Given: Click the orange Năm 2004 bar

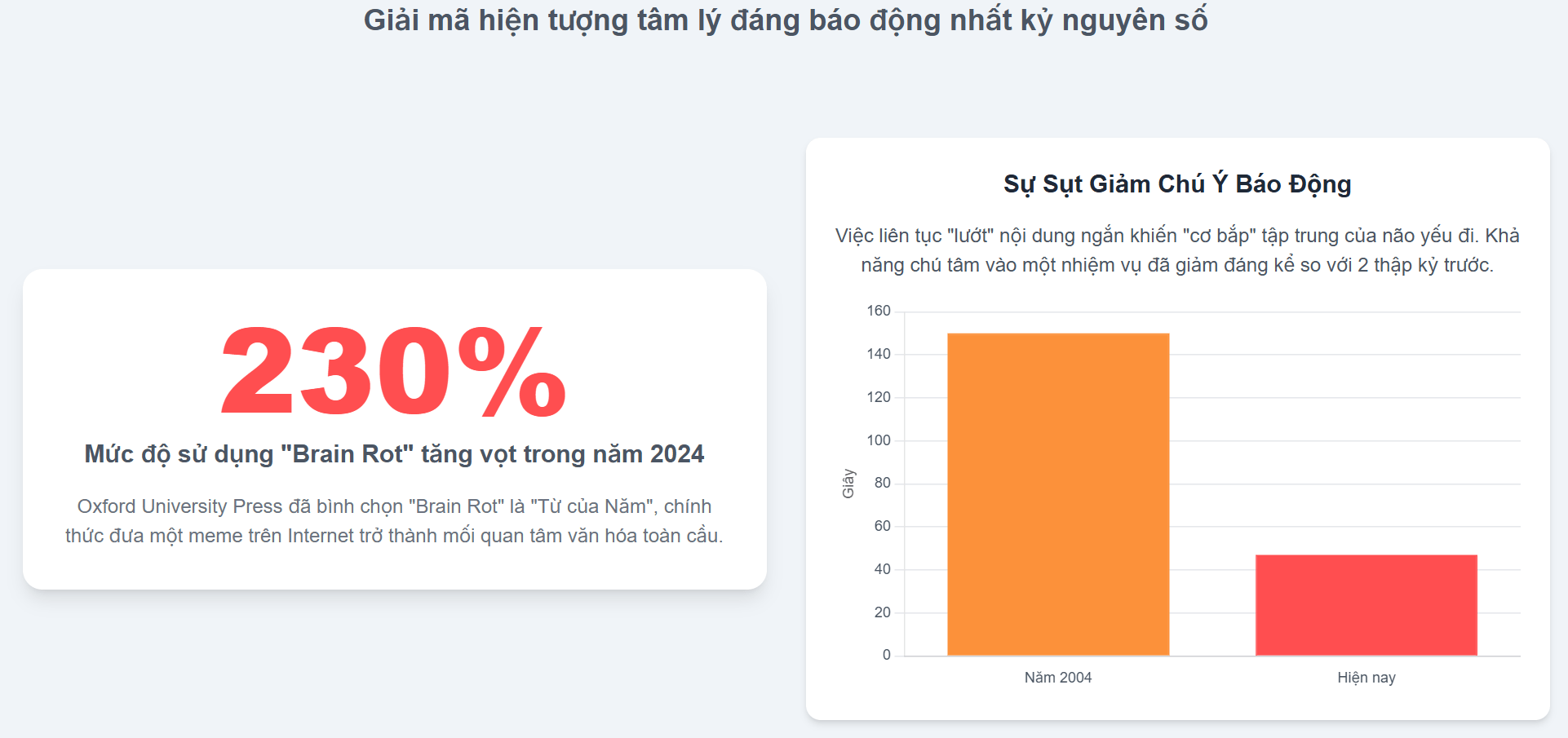Looking at the screenshot, I should pyautogui.click(x=1058, y=494).
